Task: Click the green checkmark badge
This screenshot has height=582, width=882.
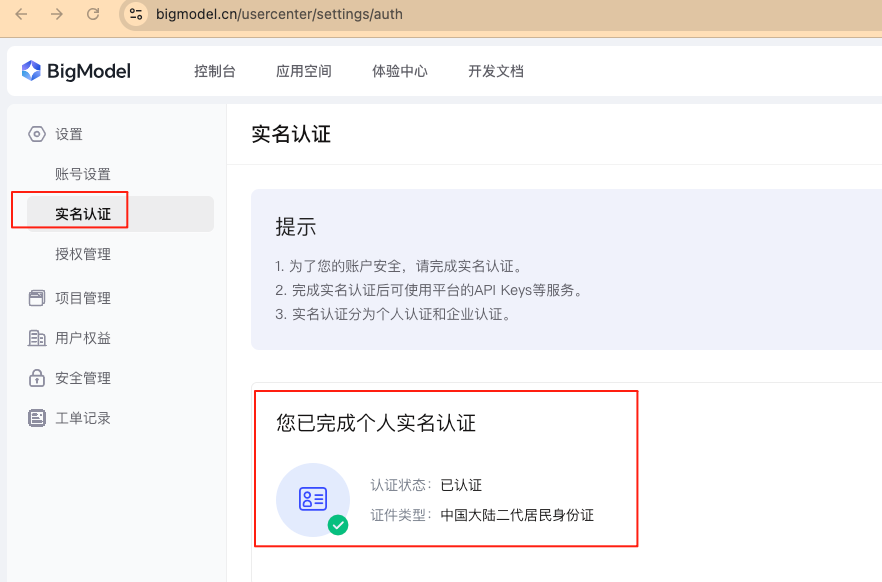Action: [338, 525]
